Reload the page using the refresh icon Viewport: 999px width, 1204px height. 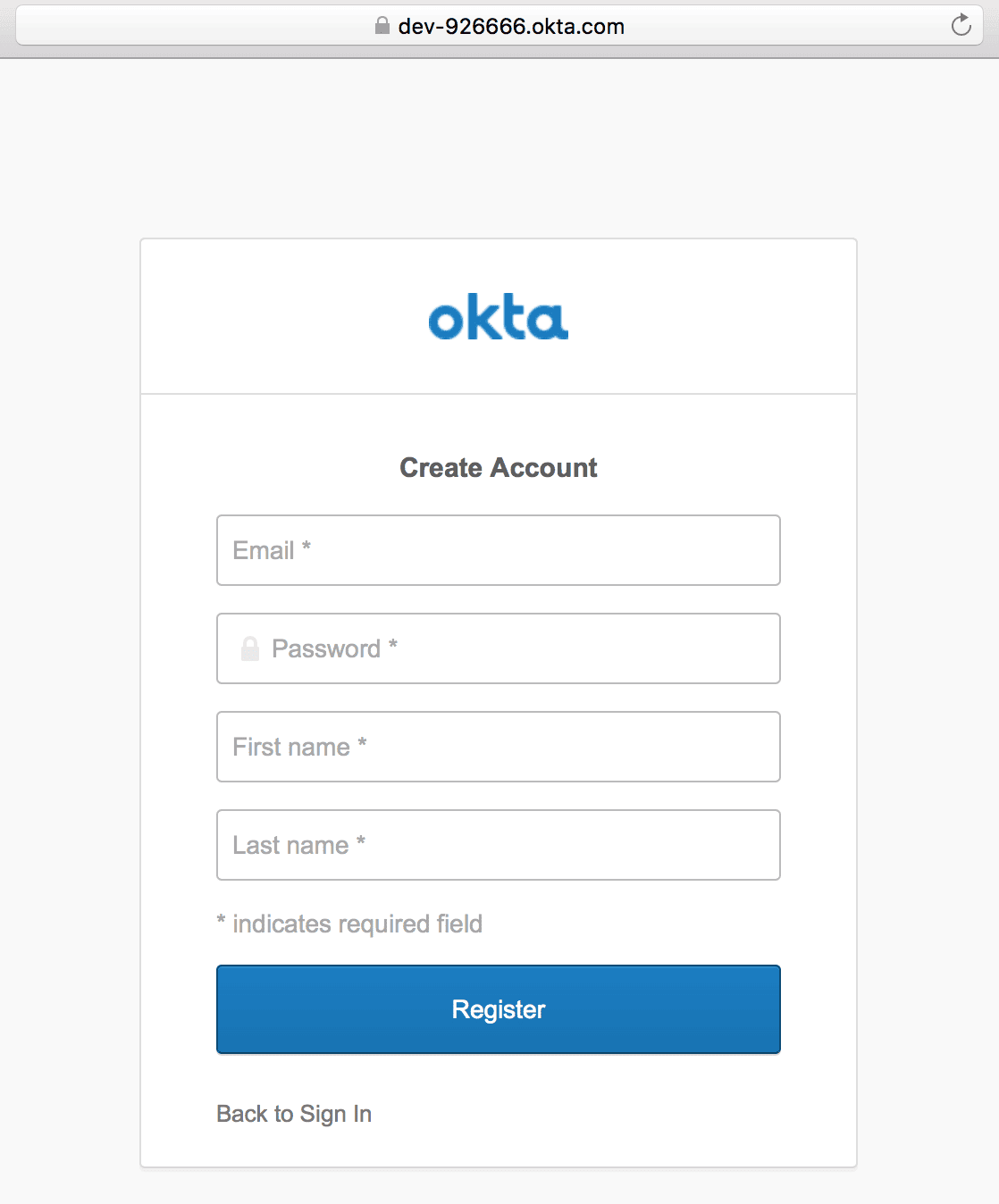961,25
